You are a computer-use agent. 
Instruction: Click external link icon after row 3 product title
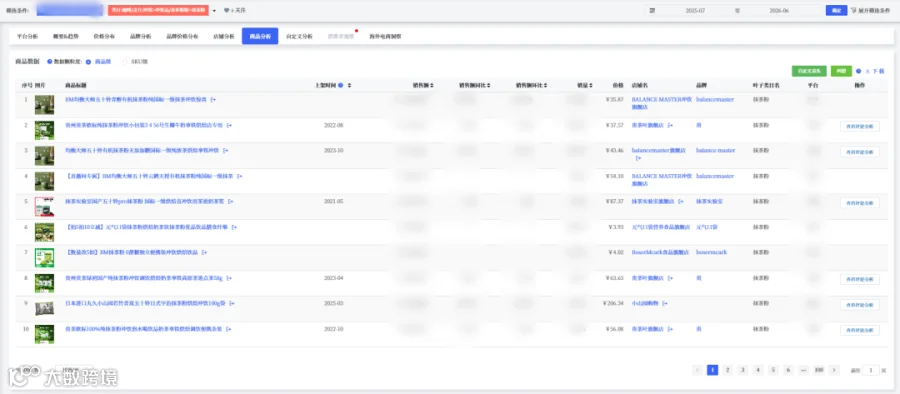226,150
